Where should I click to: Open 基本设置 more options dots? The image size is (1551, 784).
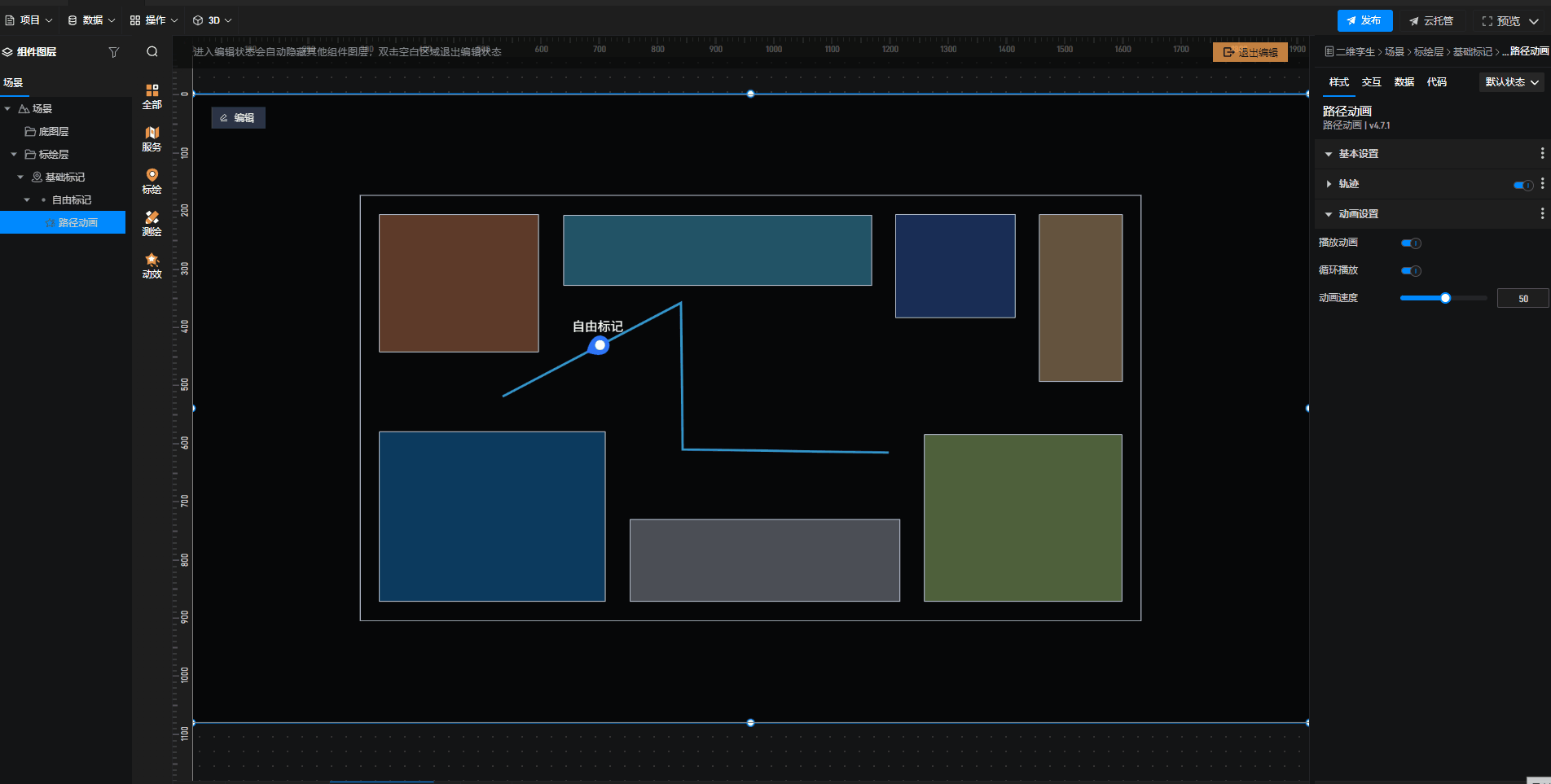point(1542,153)
